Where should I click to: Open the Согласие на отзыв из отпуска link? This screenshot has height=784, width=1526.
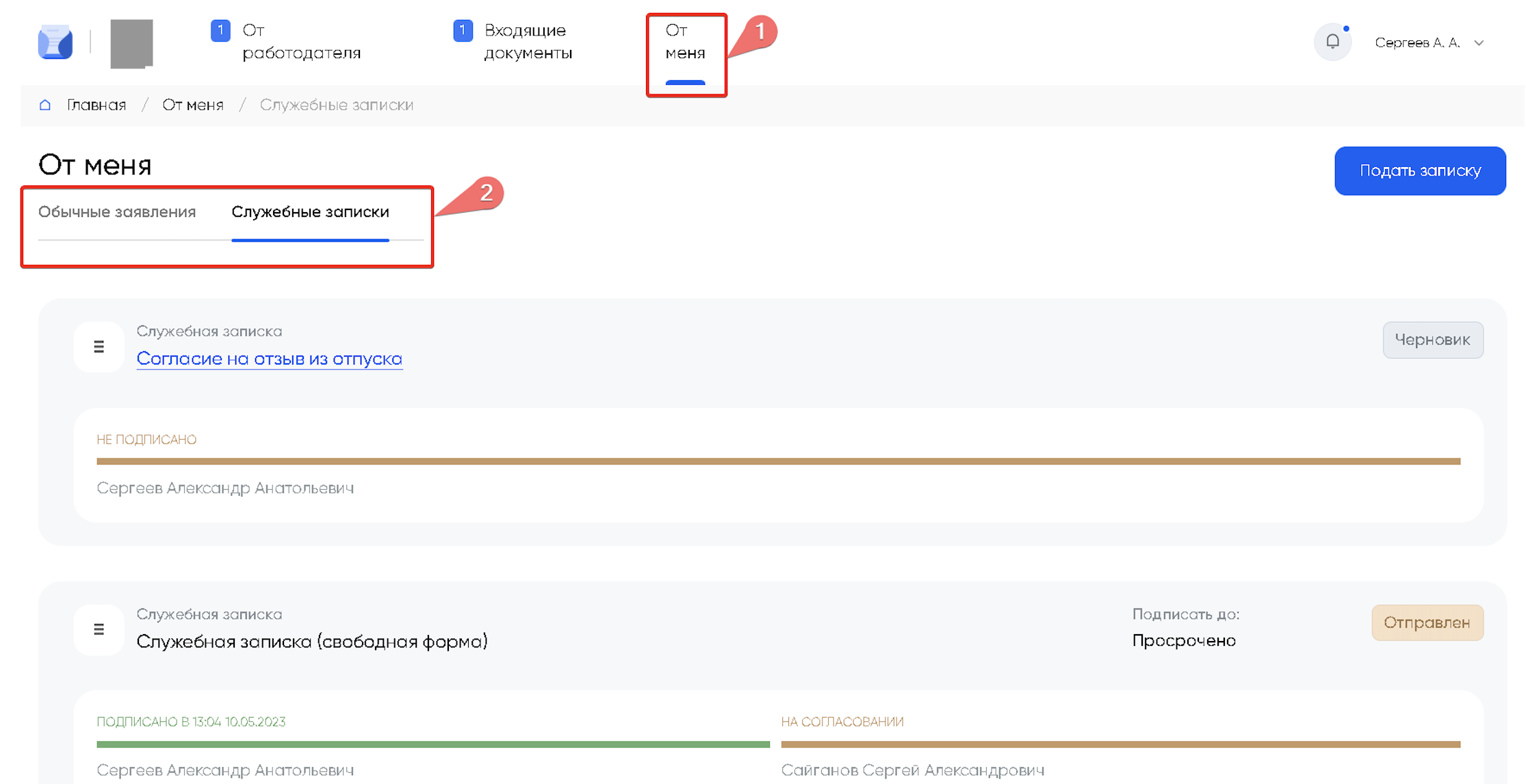pyautogui.click(x=269, y=358)
